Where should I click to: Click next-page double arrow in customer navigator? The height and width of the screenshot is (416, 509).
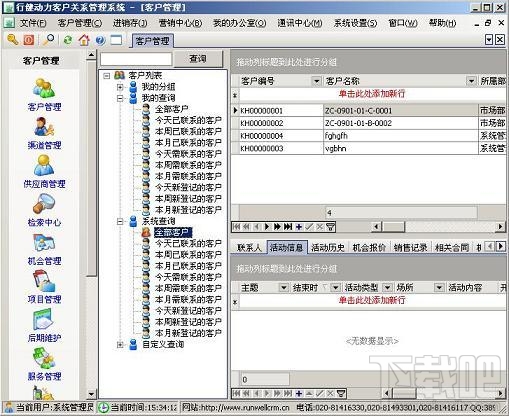(x=277, y=227)
